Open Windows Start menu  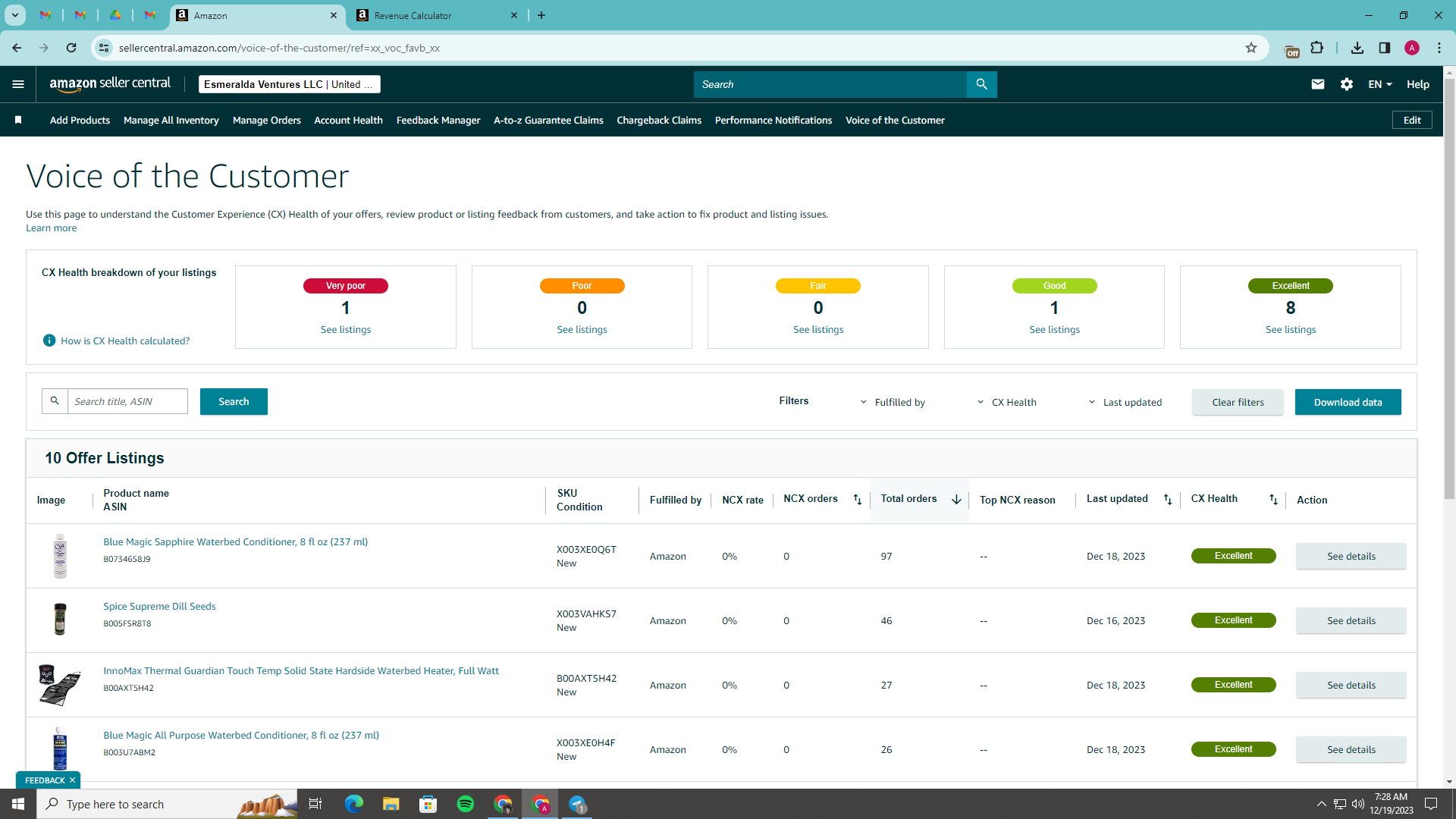[x=18, y=804]
